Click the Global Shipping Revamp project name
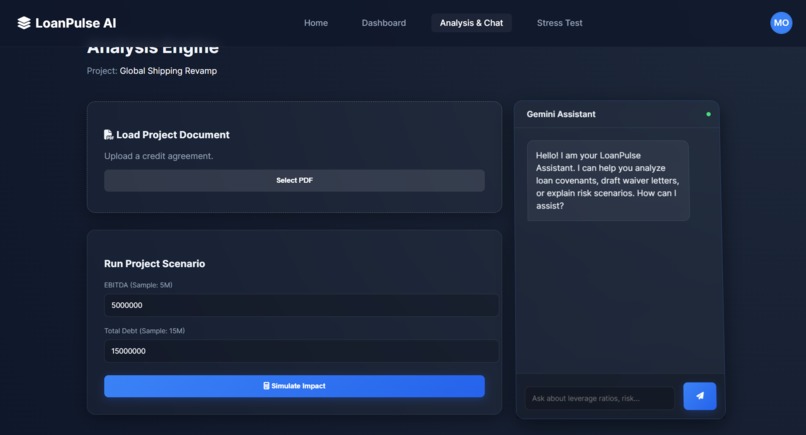The height and width of the screenshot is (435, 806). click(168, 71)
